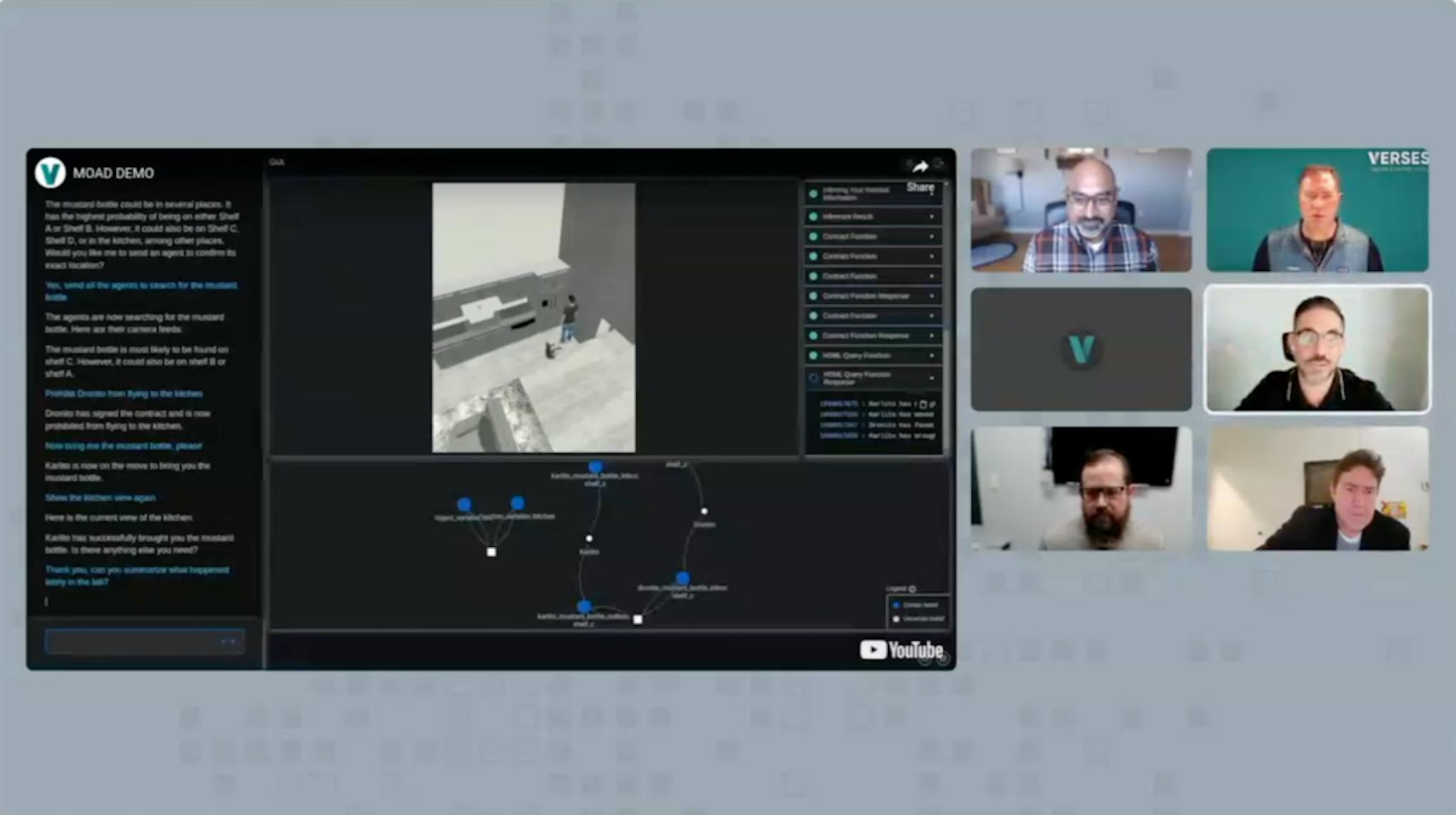
Task: Open the YouTube logo link
Action: 901,650
